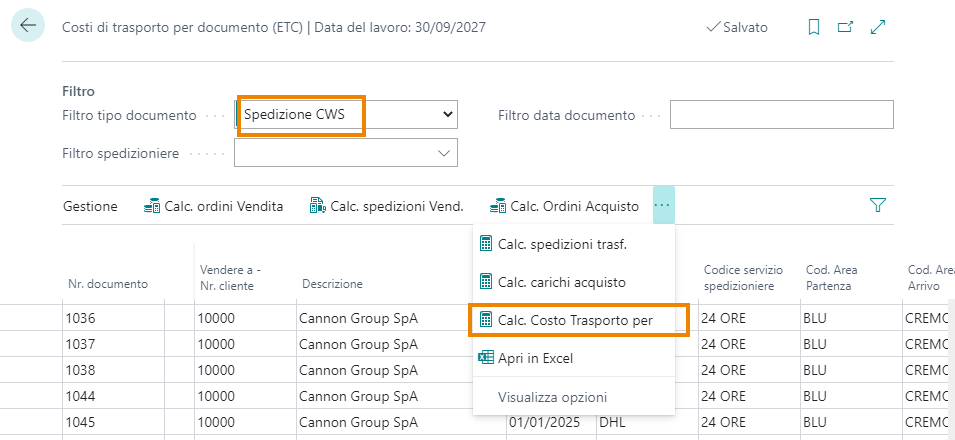Click Nr. documento column header
The width and height of the screenshot is (955, 440).
pyautogui.click(x=108, y=284)
